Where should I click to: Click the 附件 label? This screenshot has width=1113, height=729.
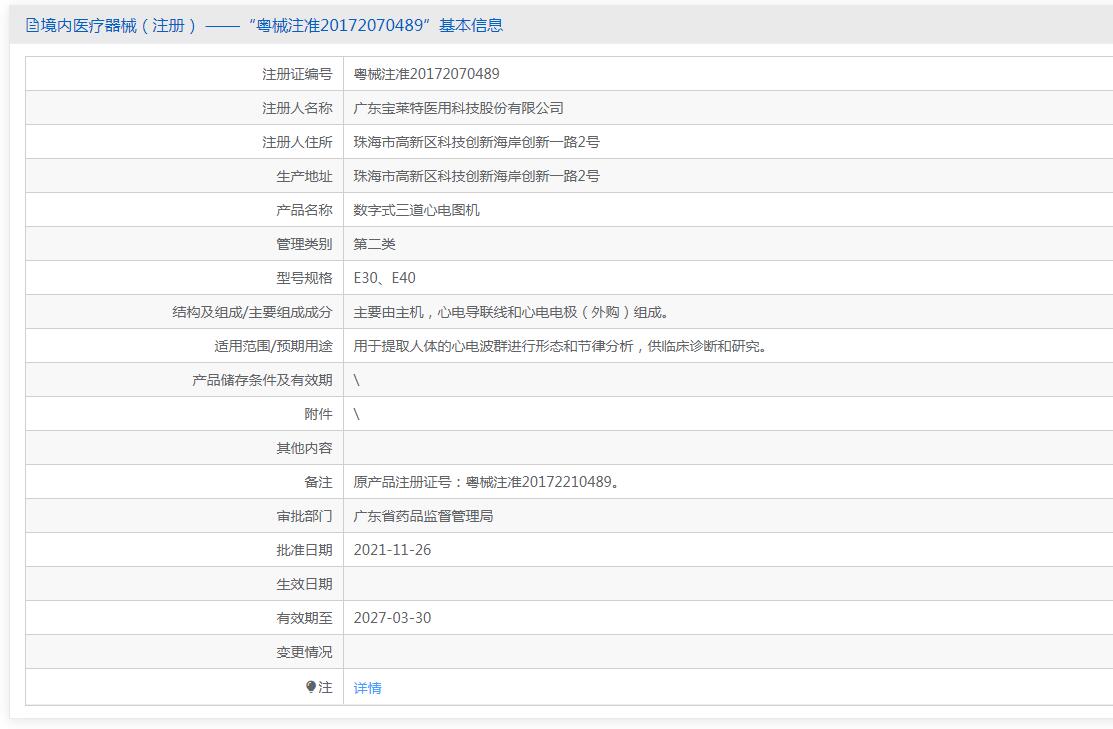tap(318, 415)
